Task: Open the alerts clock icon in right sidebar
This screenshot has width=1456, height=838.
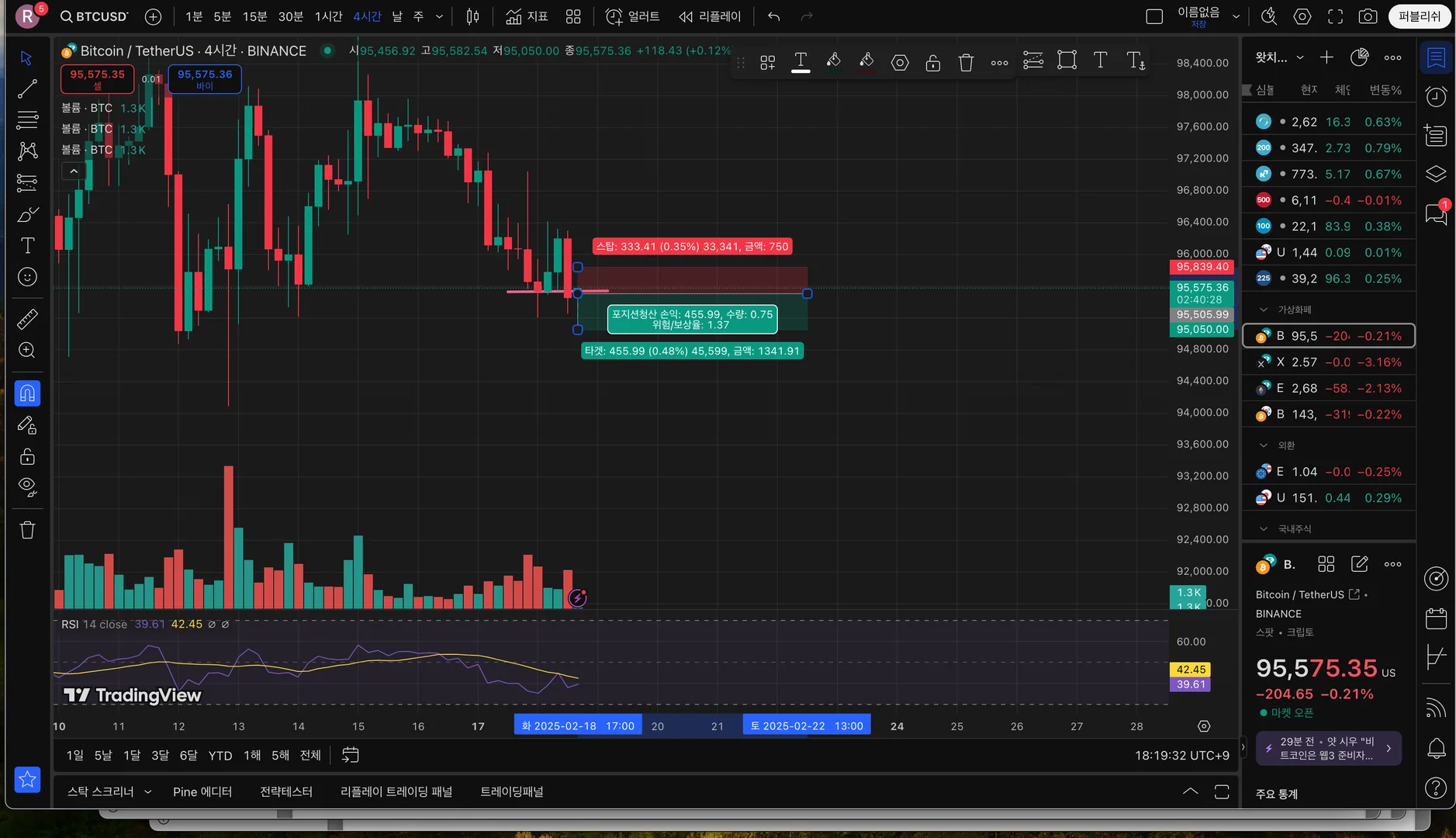Action: tap(1436, 96)
